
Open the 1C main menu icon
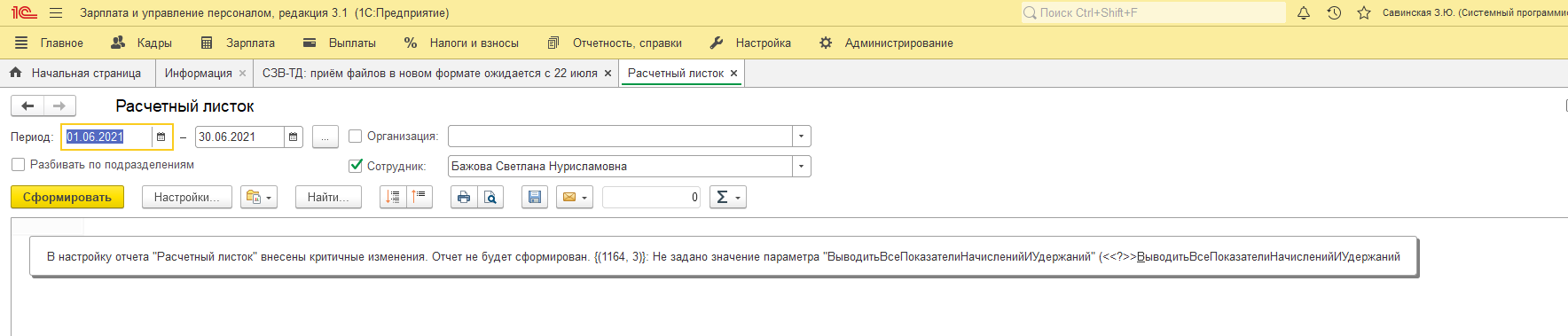pyautogui.click(x=24, y=12)
